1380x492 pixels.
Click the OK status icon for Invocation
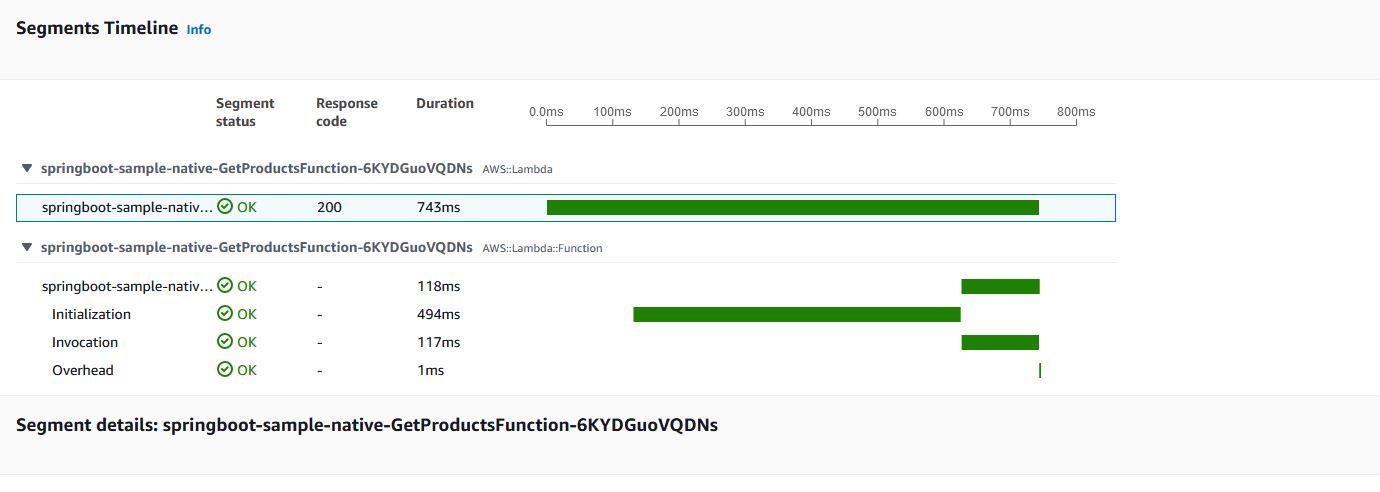(x=225, y=342)
